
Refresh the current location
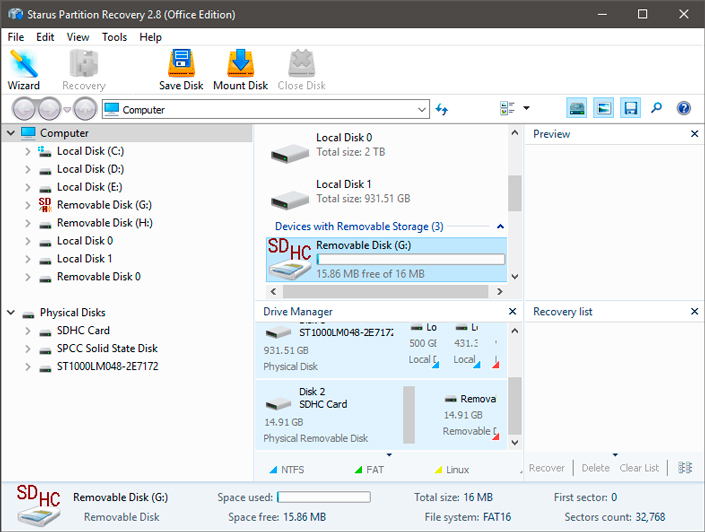point(442,109)
